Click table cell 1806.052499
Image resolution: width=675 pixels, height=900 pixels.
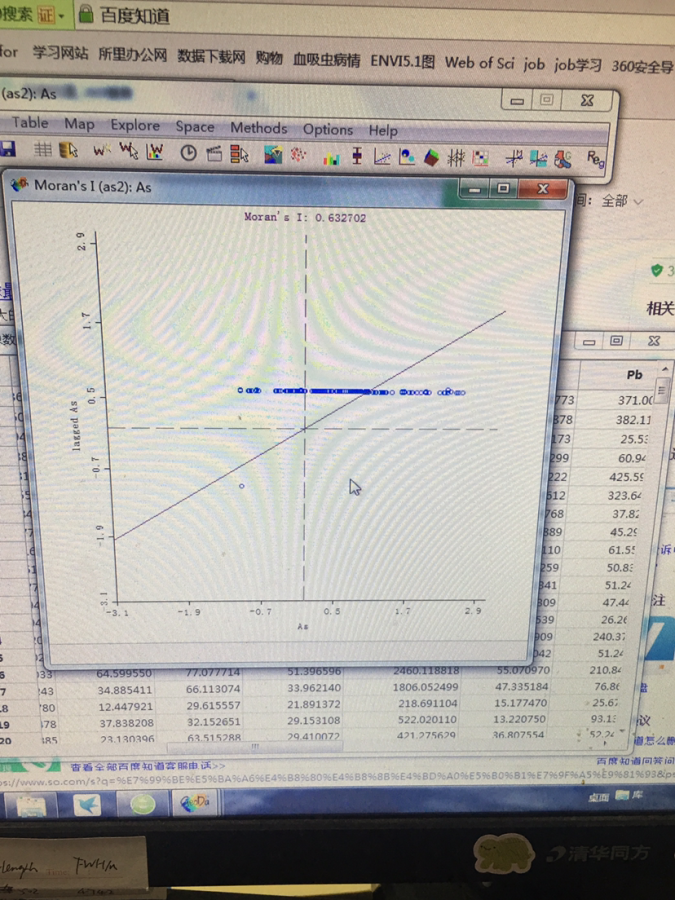pos(426,686)
